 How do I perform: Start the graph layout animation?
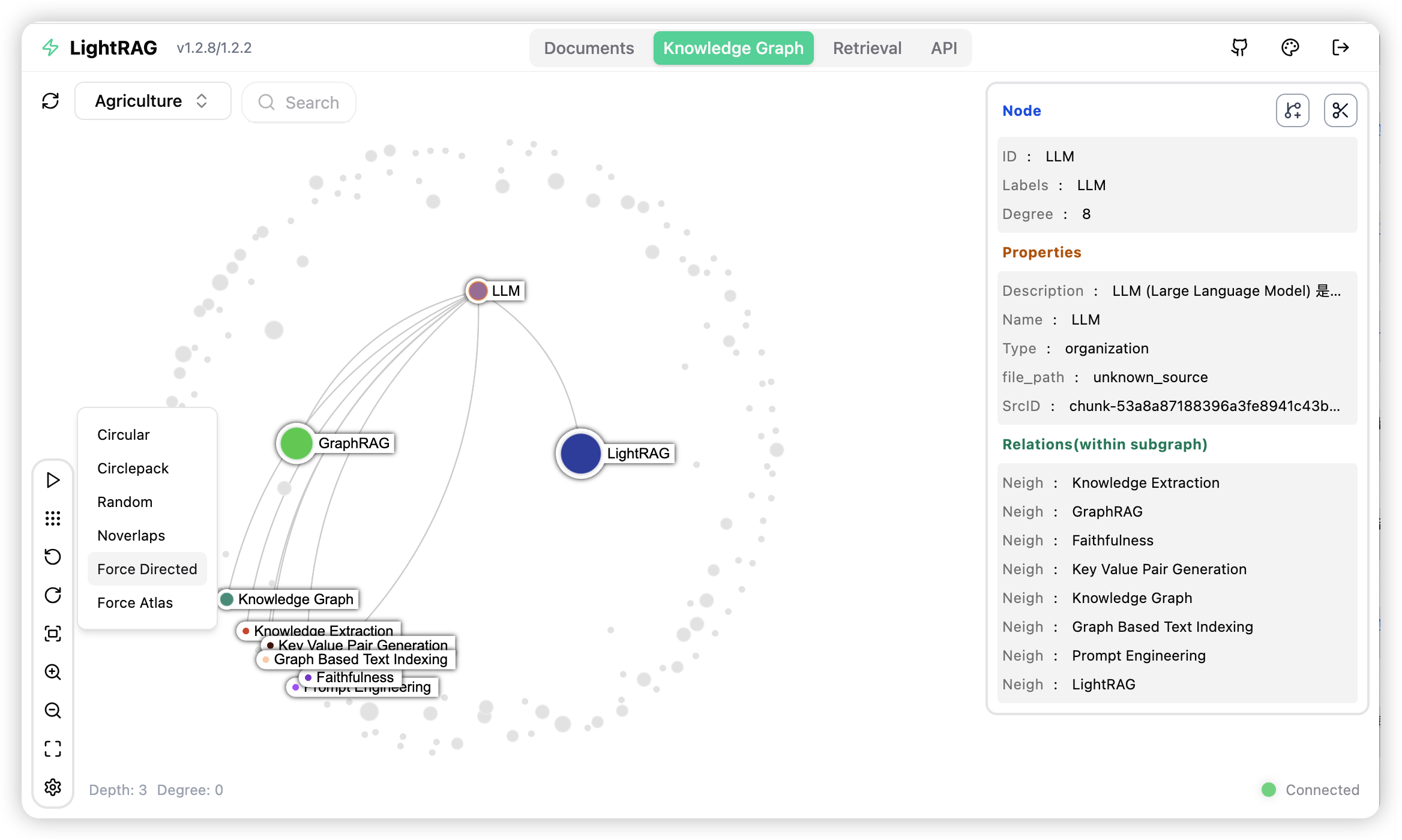tap(53, 480)
